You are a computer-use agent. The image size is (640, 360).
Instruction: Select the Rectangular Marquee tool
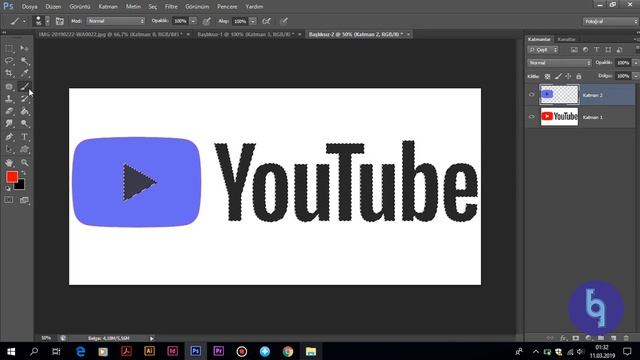9,49
